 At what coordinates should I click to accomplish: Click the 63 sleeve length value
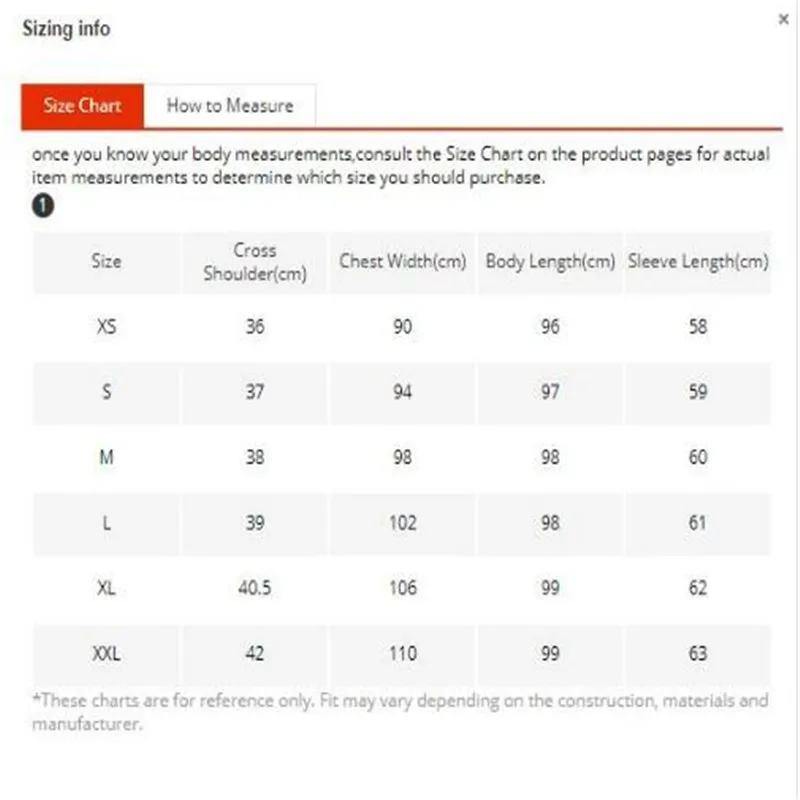pyautogui.click(x=698, y=654)
